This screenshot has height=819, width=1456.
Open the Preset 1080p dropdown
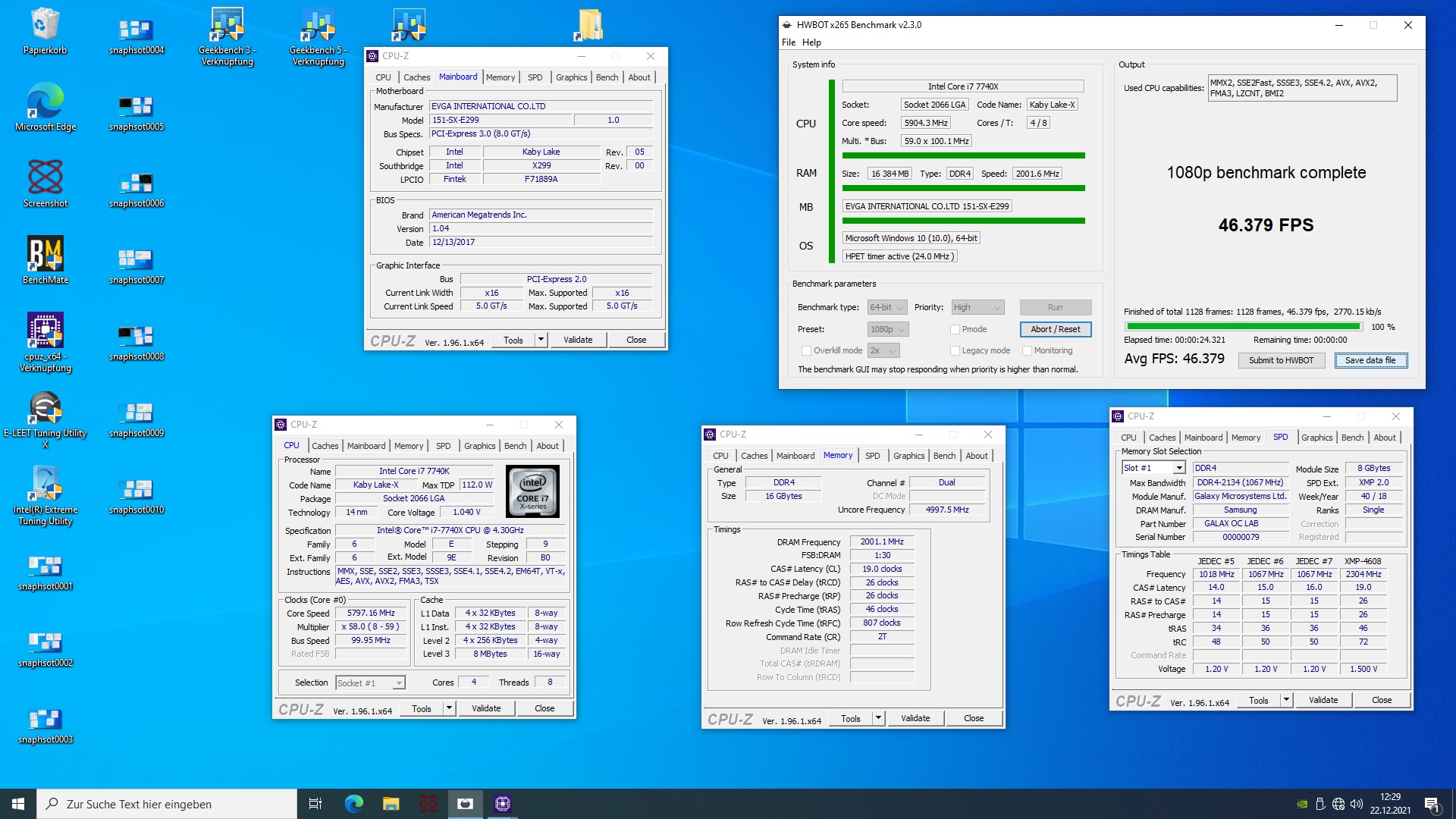click(x=887, y=329)
